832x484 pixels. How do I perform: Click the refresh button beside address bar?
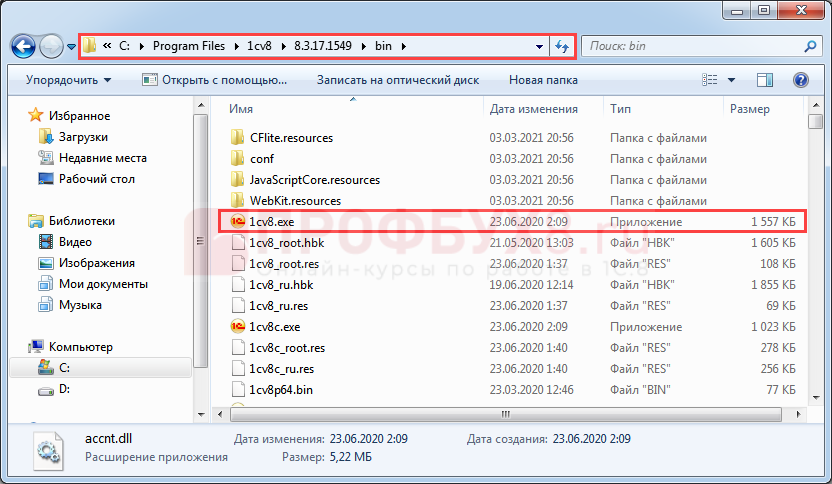click(x=562, y=46)
